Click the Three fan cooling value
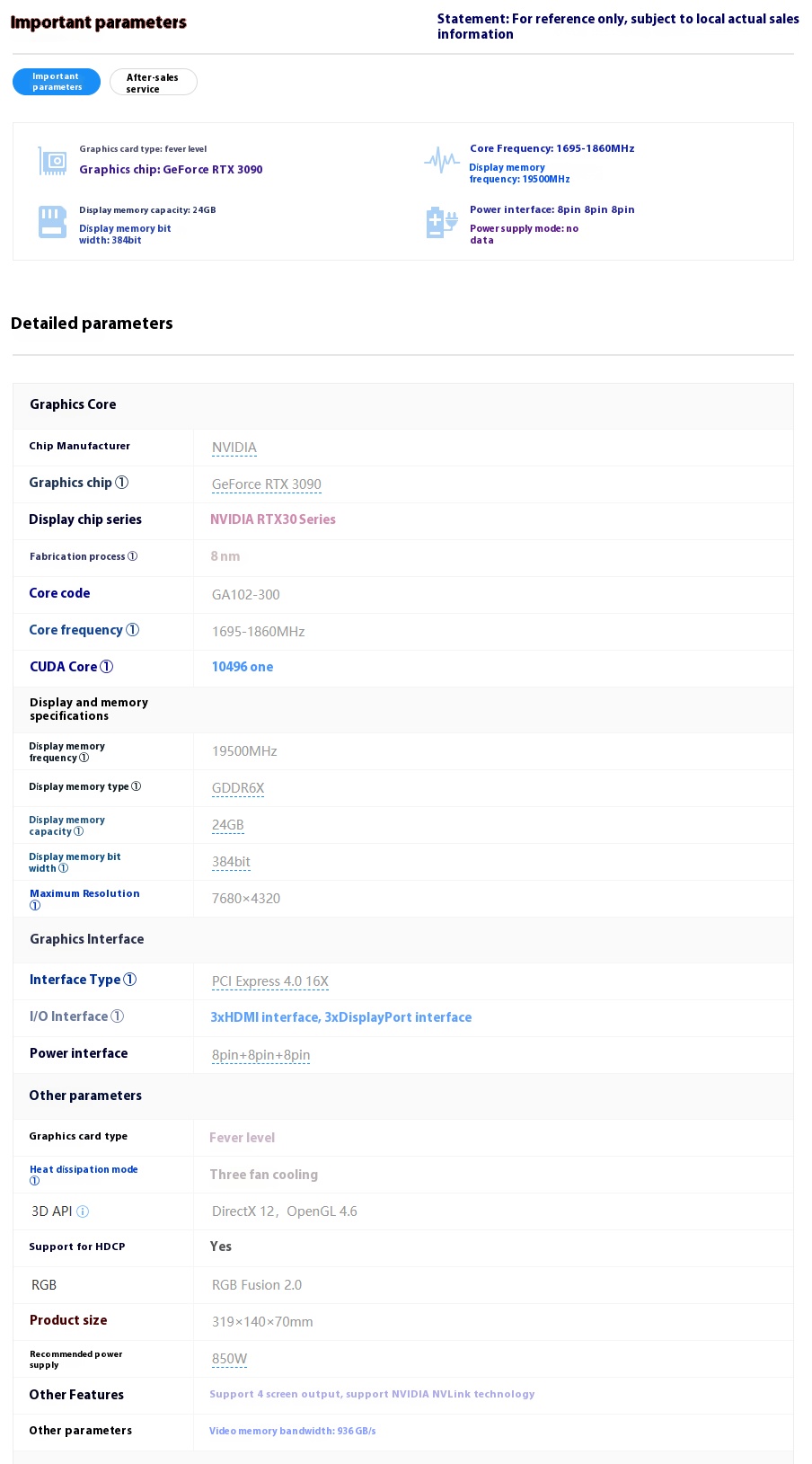 pyautogui.click(x=264, y=1175)
